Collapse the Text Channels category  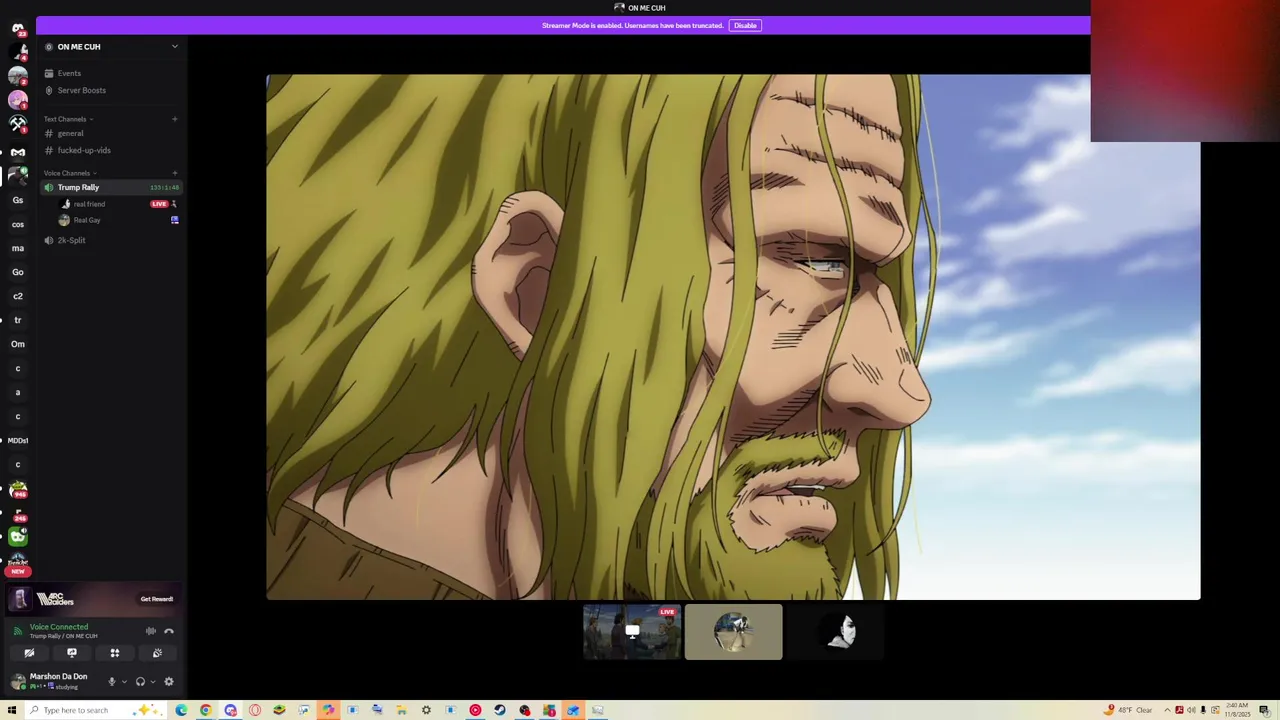coord(68,119)
